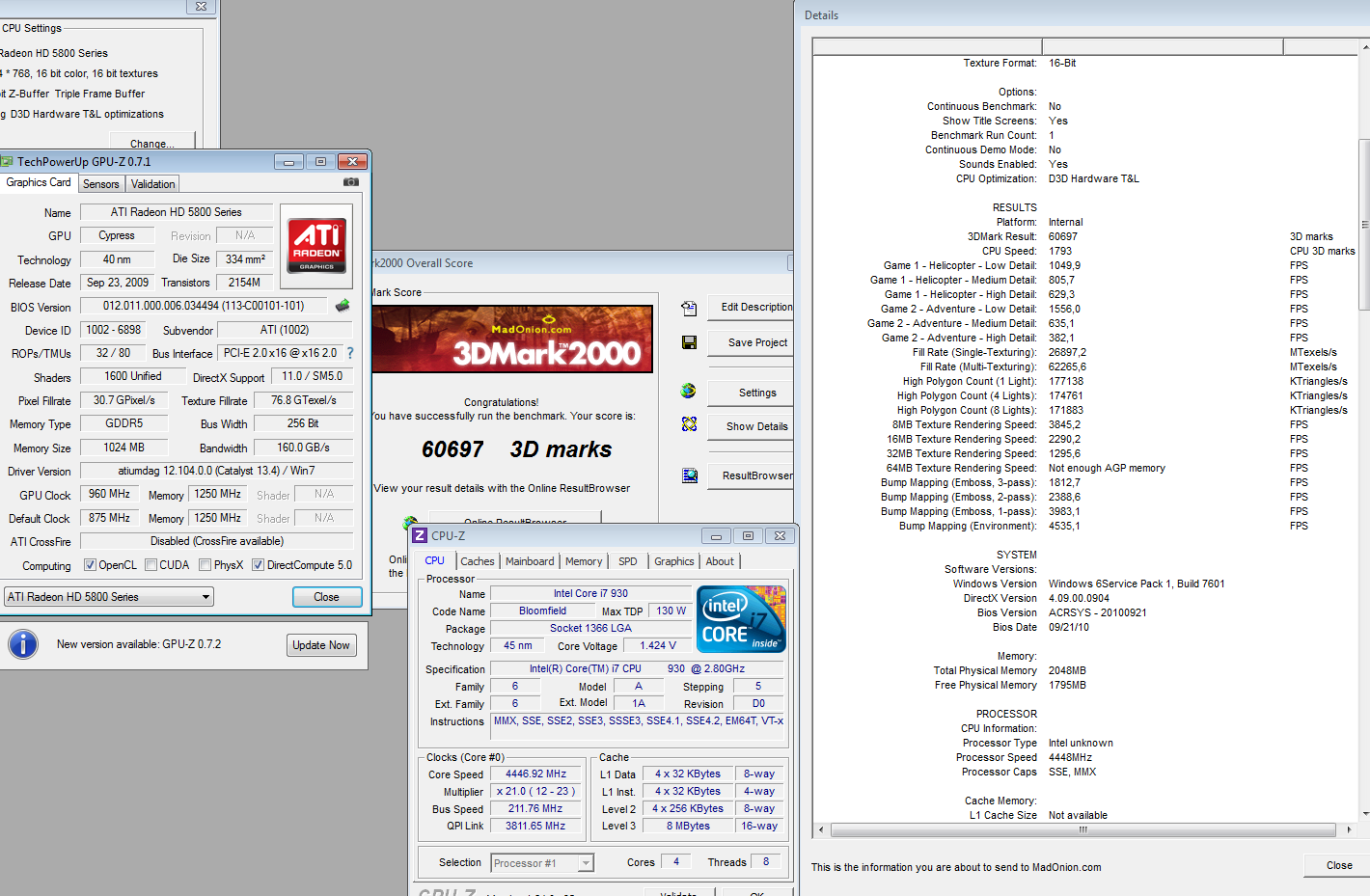Open the Processor #1 selection dropdown in CPU-Z
1370x896 pixels.
pyautogui.click(x=542, y=863)
